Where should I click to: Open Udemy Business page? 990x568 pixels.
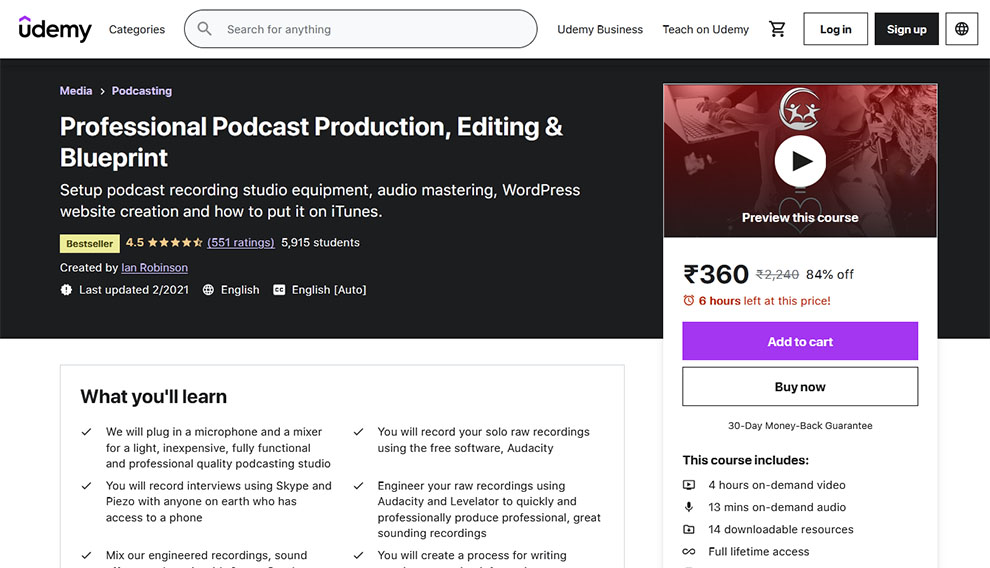600,29
